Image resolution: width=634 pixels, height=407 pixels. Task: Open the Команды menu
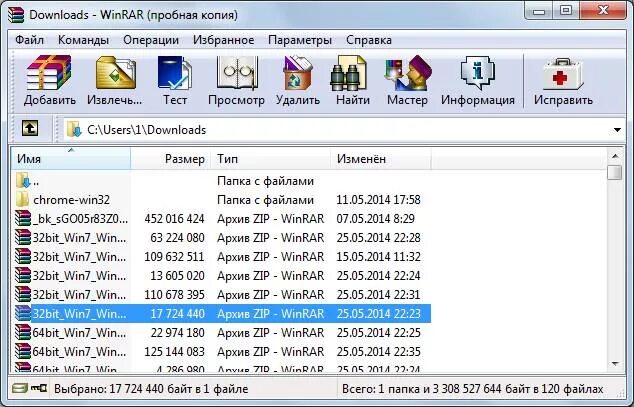coord(83,40)
